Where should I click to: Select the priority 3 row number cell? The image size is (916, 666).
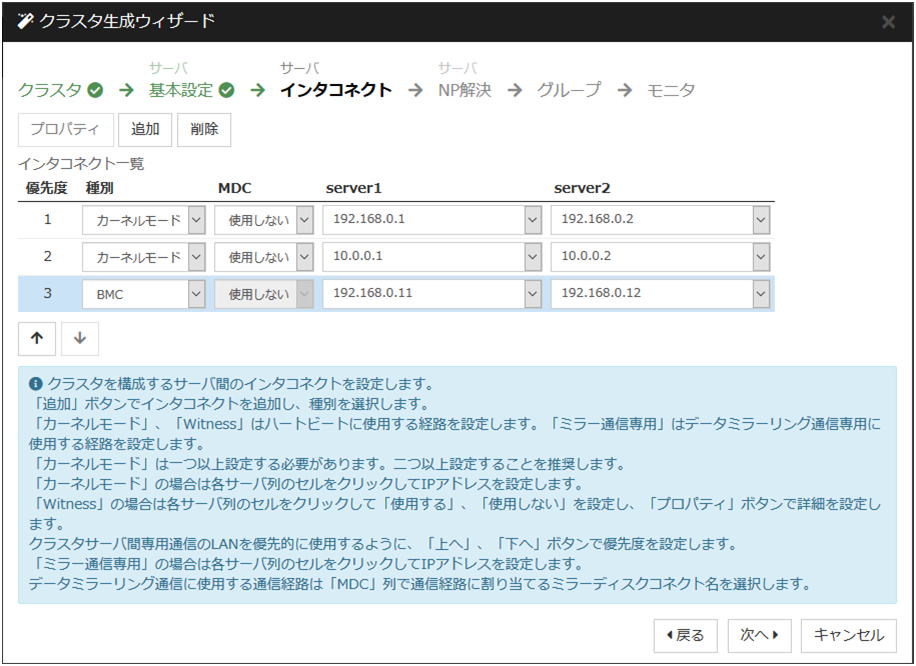[x=47, y=295]
